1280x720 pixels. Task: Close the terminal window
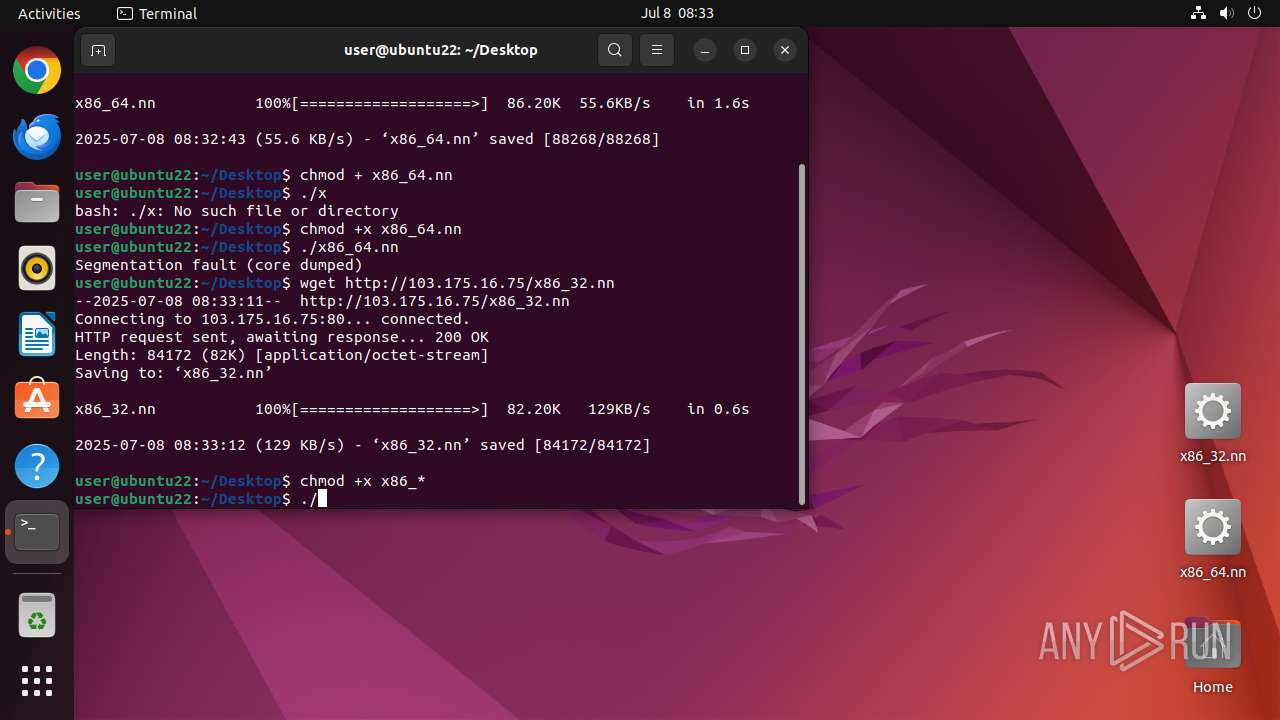(x=785, y=50)
